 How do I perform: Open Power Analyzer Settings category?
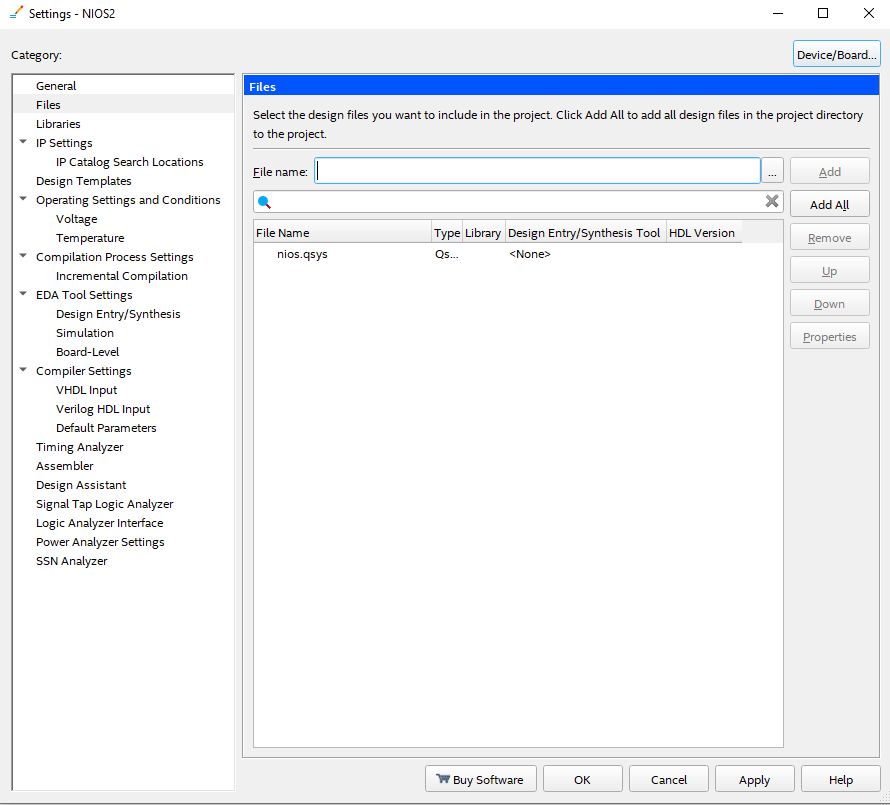click(x=100, y=542)
